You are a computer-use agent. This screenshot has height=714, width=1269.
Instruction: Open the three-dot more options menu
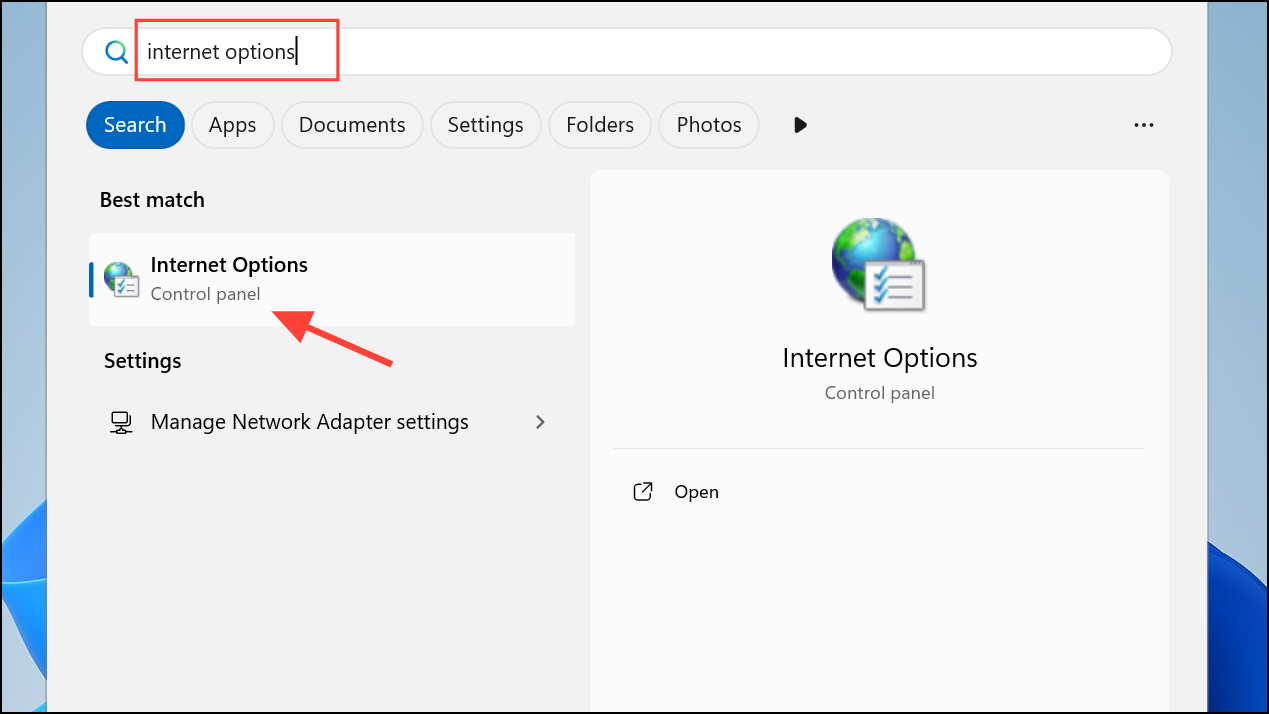pyautogui.click(x=1144, y=125)
